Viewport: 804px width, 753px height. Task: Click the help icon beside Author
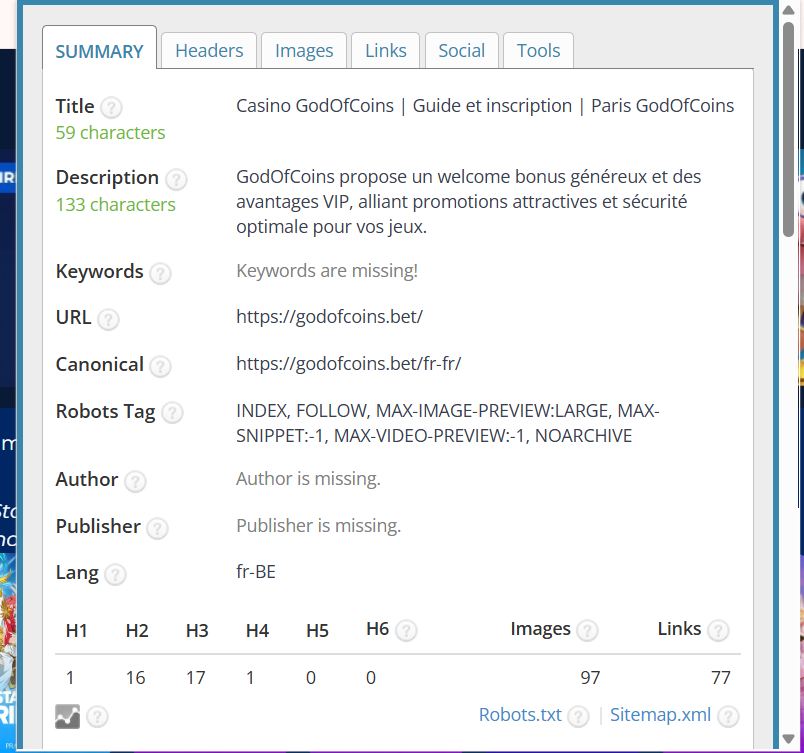tap(135, 481)
